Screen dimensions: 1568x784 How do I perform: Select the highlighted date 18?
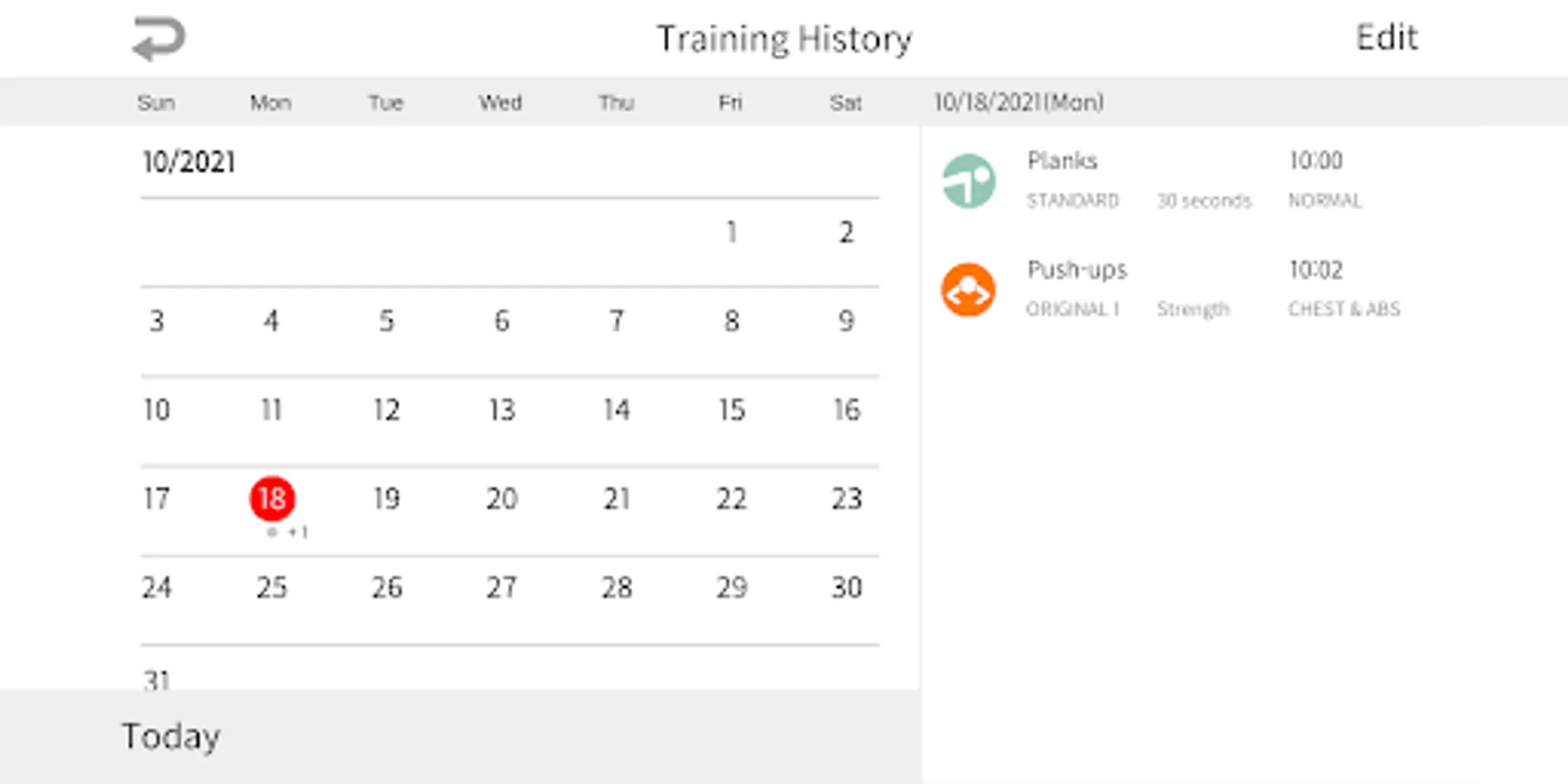[x=272, y=498]
